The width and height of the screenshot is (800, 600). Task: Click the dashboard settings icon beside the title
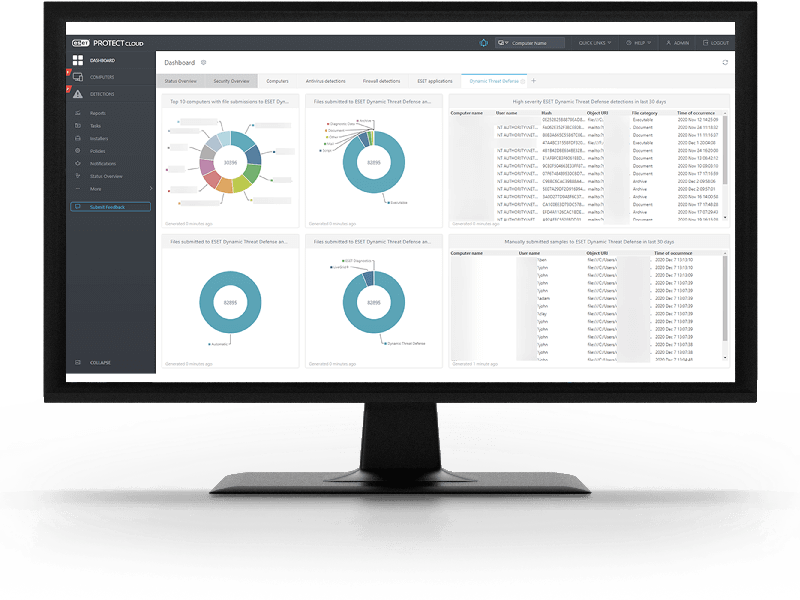point(204,62)
